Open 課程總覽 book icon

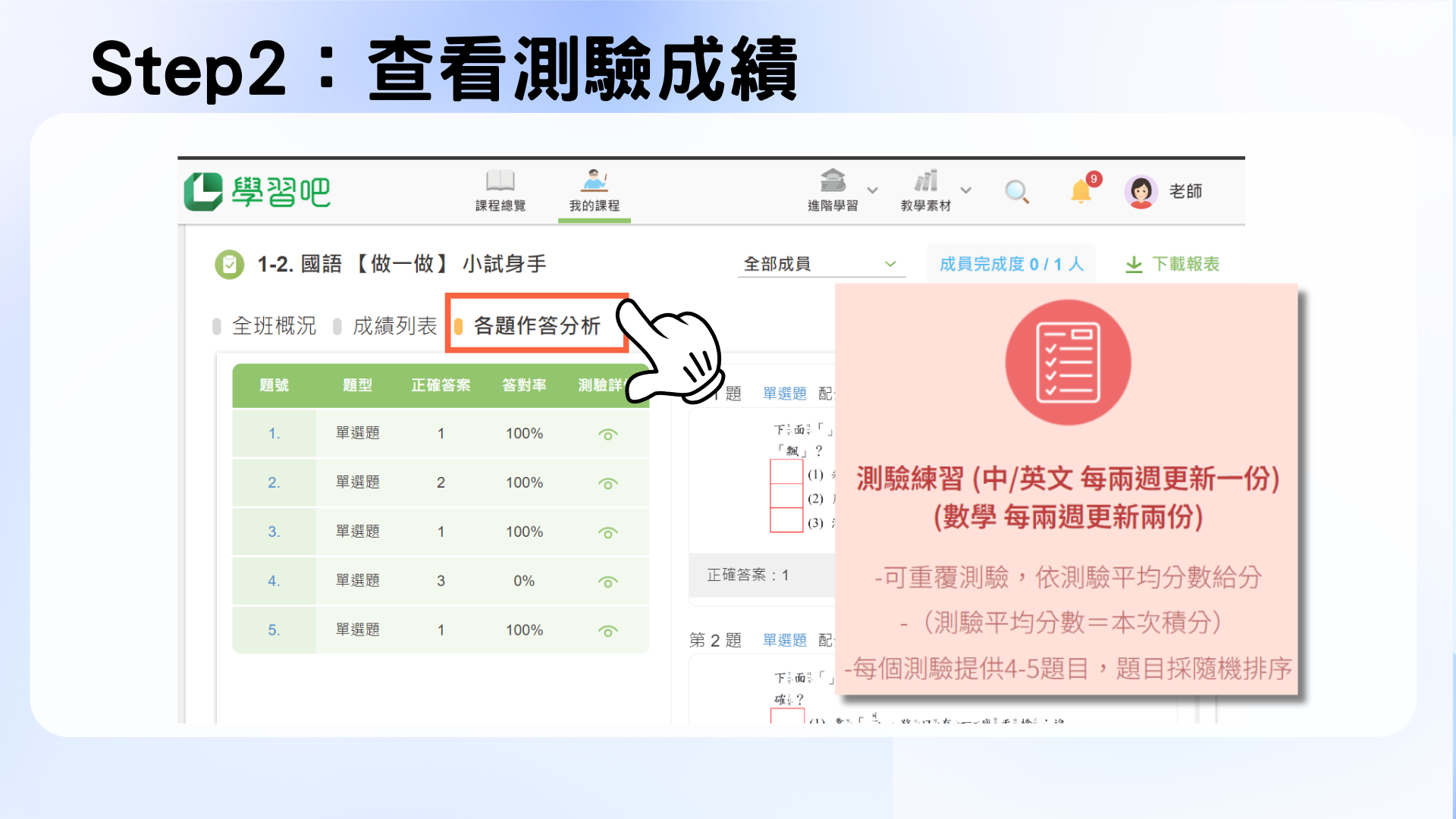(x=500, y=181)
